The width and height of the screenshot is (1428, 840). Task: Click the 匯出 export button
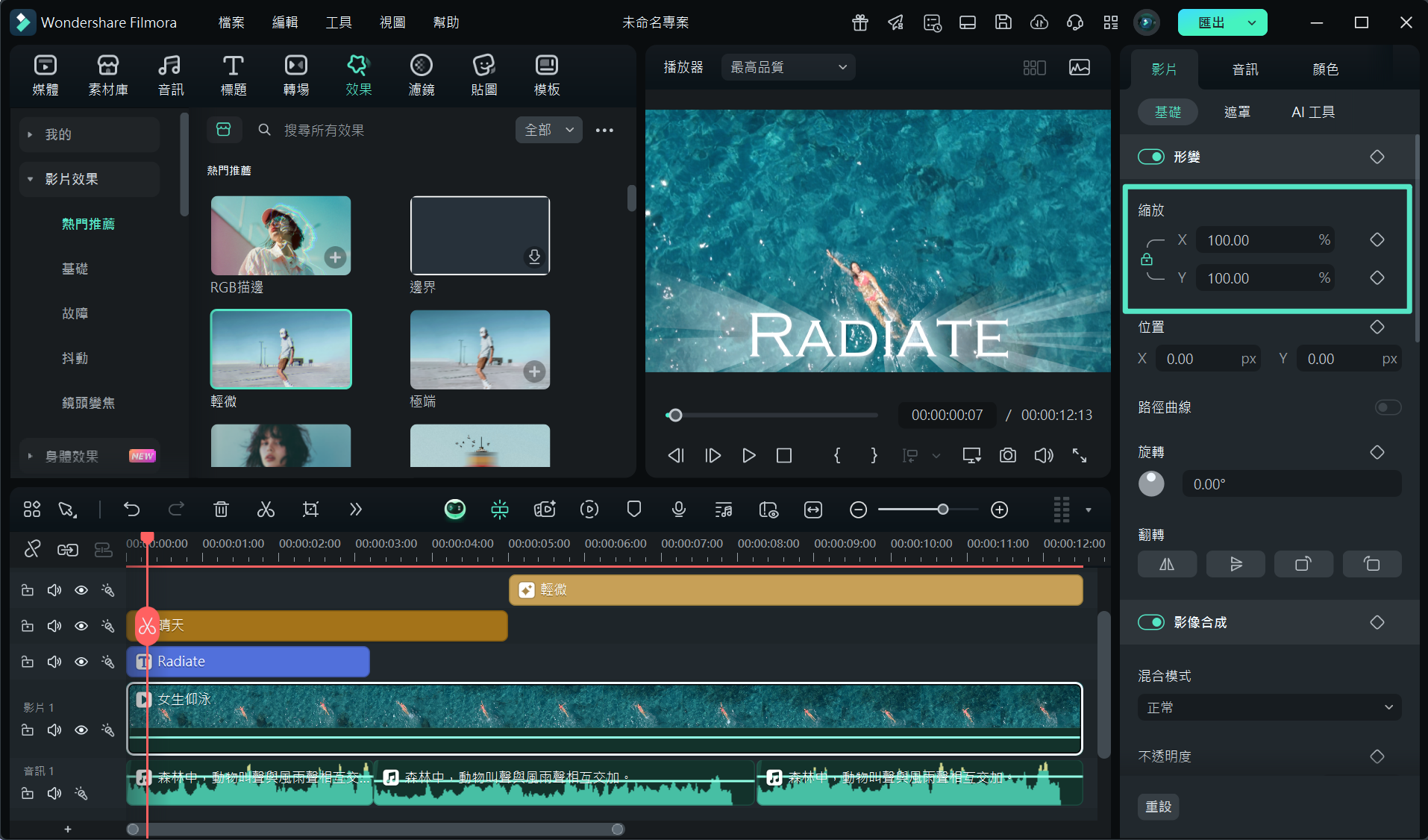(1211, 22)
